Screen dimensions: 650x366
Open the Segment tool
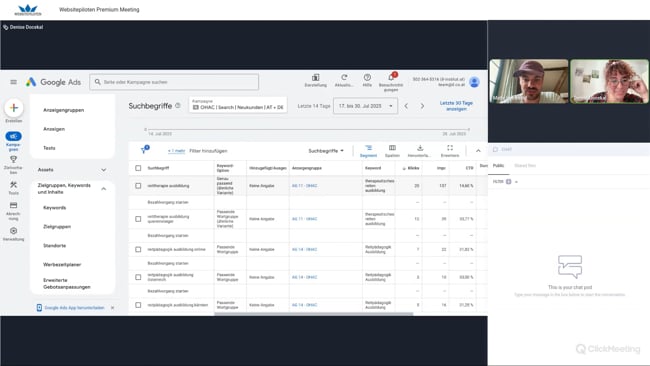click(x=368, y=151)
